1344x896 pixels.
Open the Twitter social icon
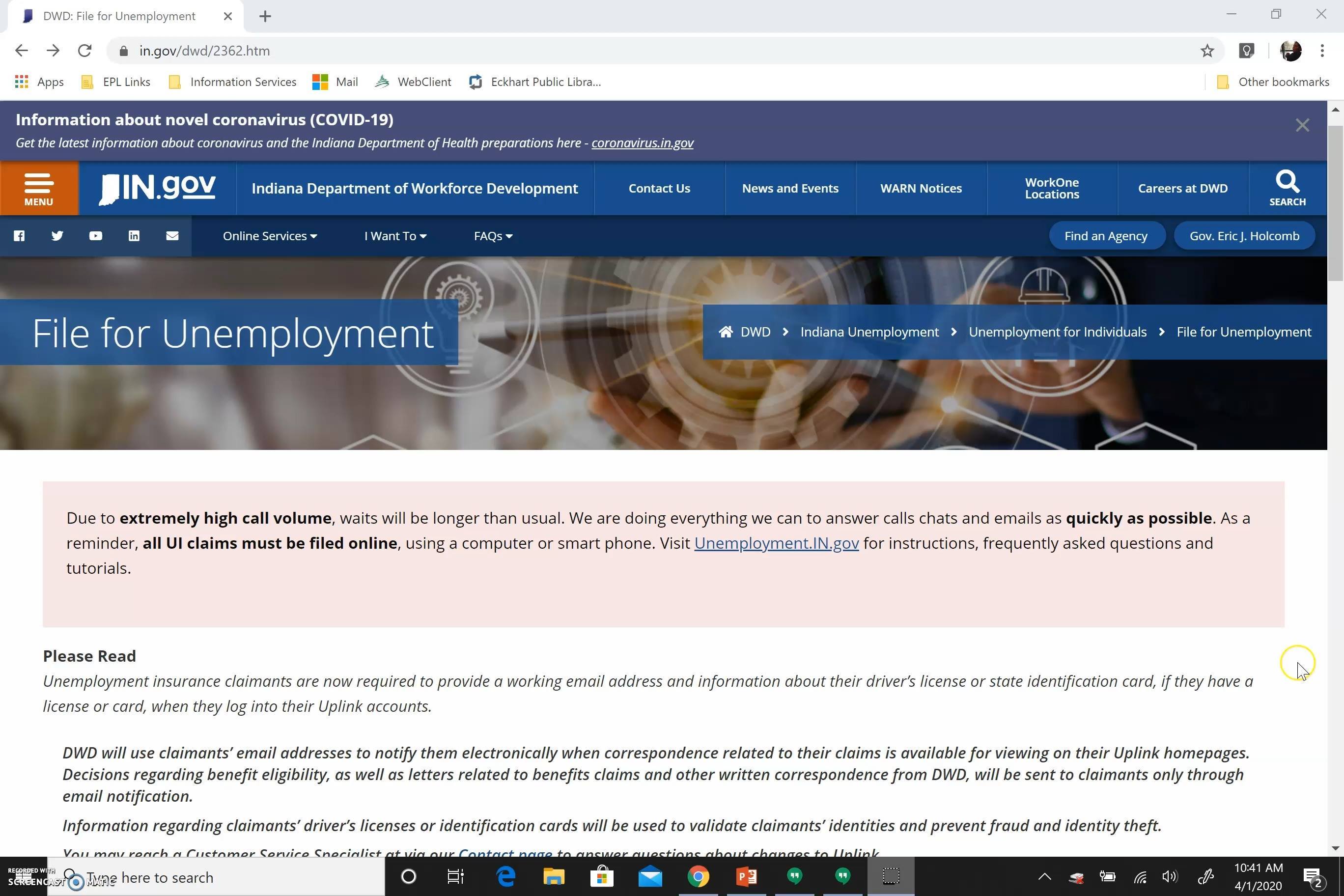[x=57, y=236]
